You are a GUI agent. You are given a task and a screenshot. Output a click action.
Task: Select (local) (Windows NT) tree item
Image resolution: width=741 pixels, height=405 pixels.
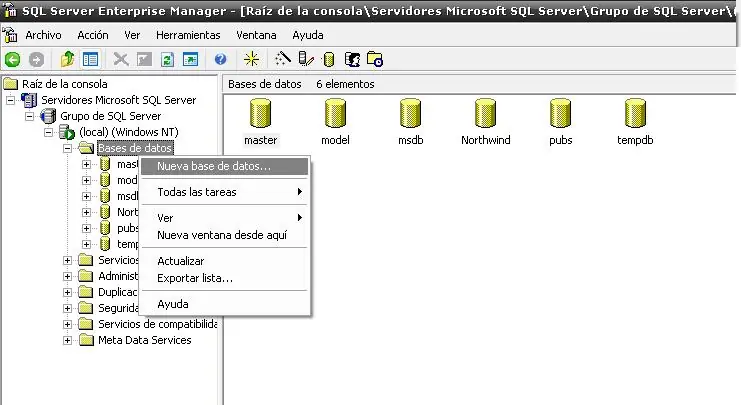(x=129, y=132)
